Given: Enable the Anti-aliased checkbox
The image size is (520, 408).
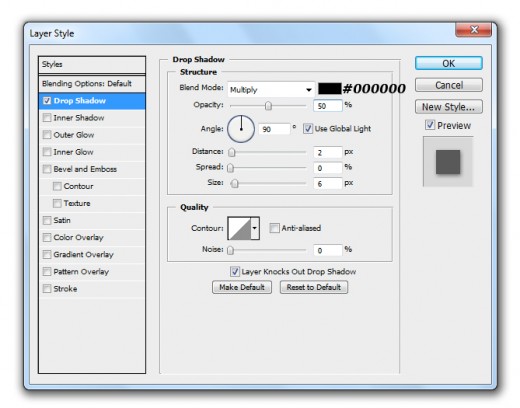Looking at the screenshot, I should pos(274,228).
